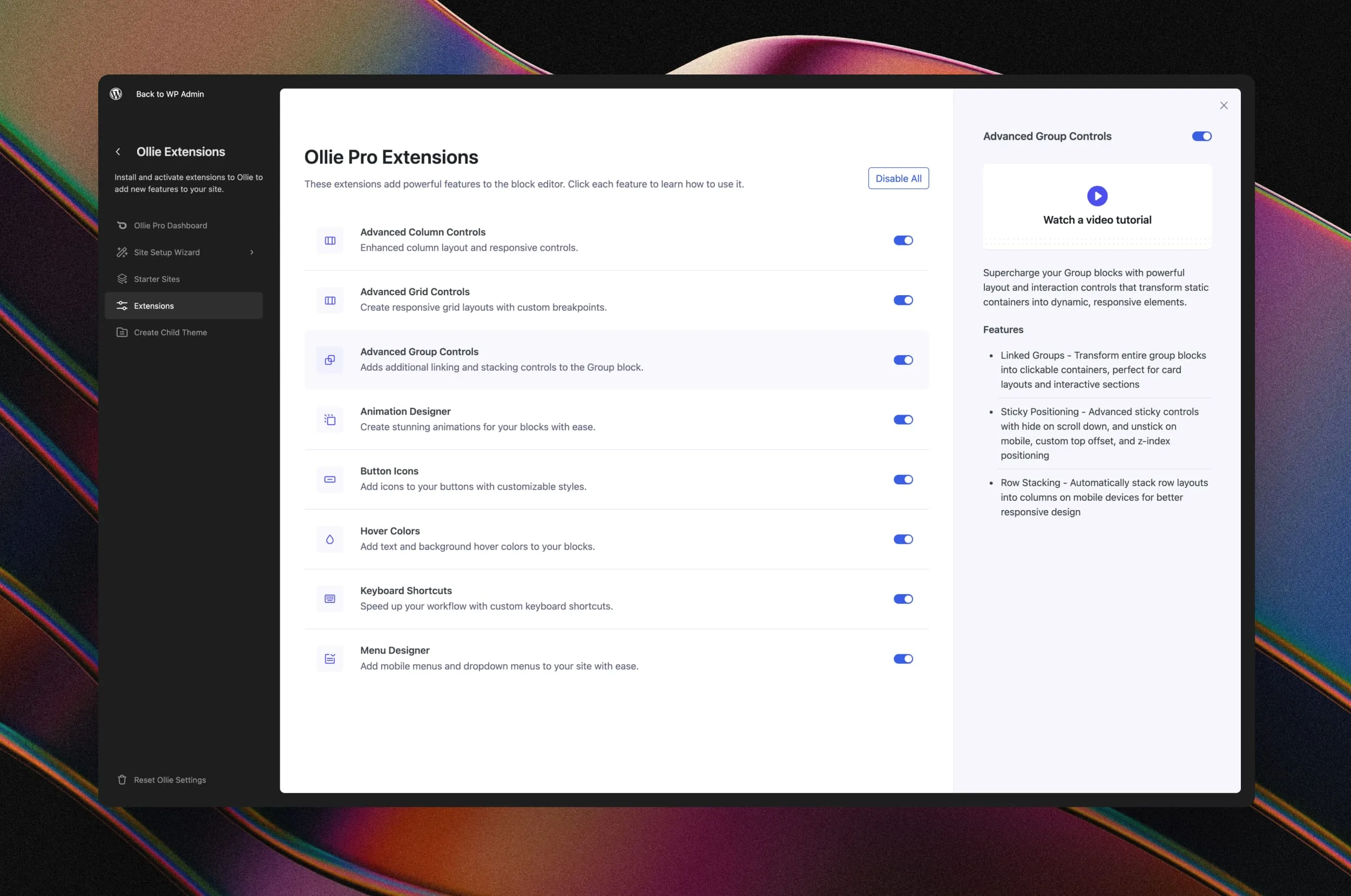Click the Menu Designer icon
The height and width of the screenshot is (896, 1351).
(330, 659)
